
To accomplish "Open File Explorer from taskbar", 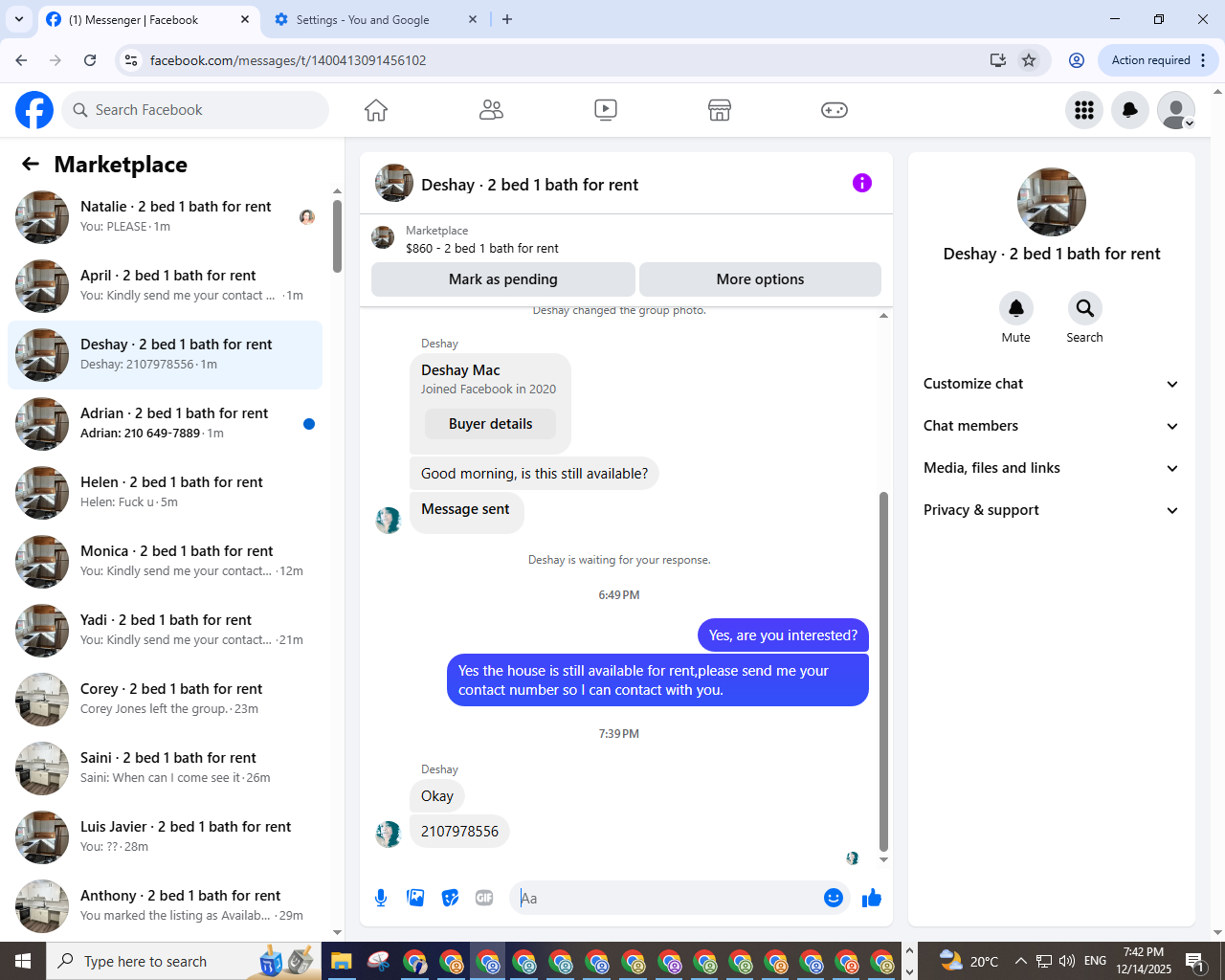I will click(x=342, y=961).
